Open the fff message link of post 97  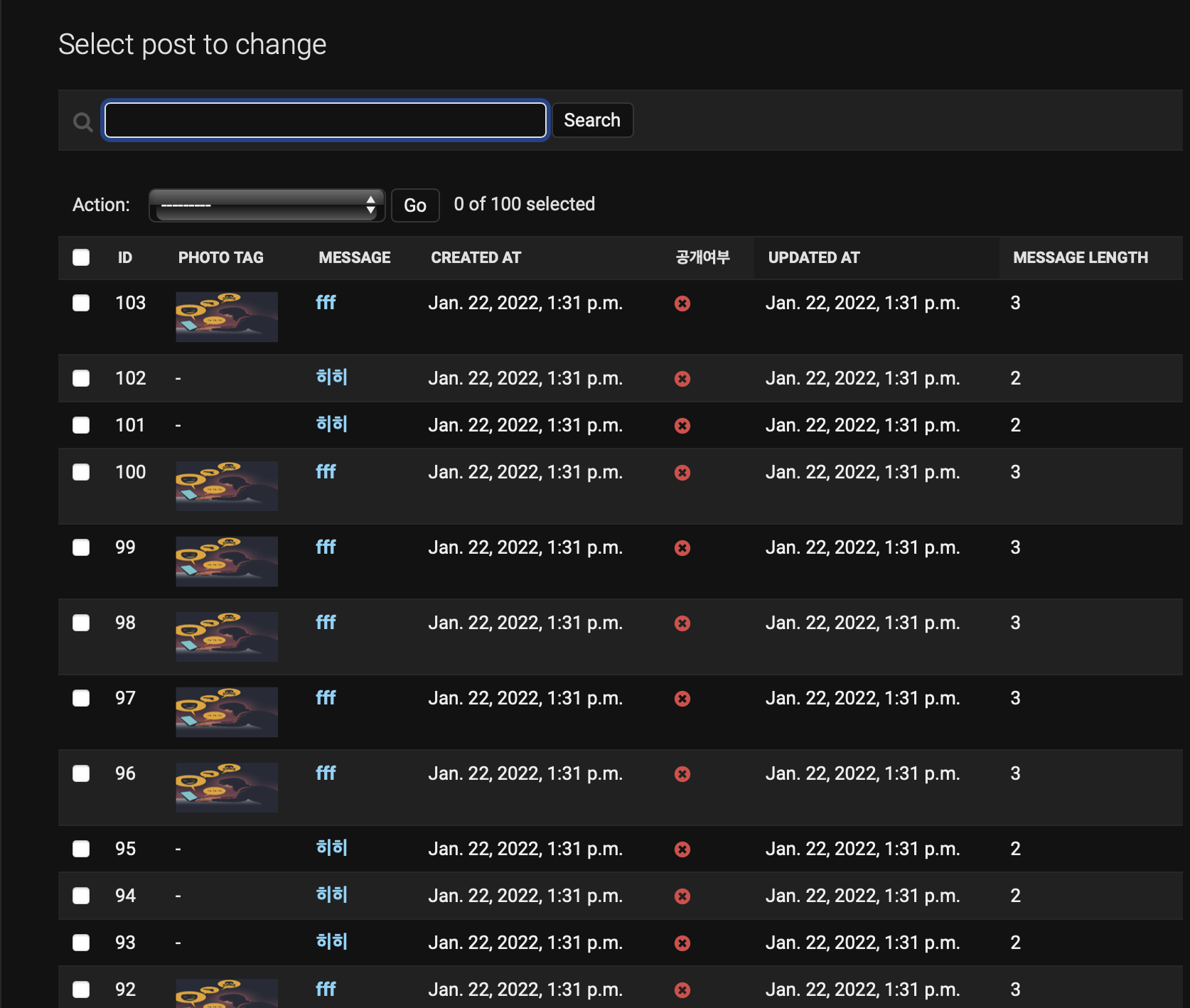click(x=326, y=698)
